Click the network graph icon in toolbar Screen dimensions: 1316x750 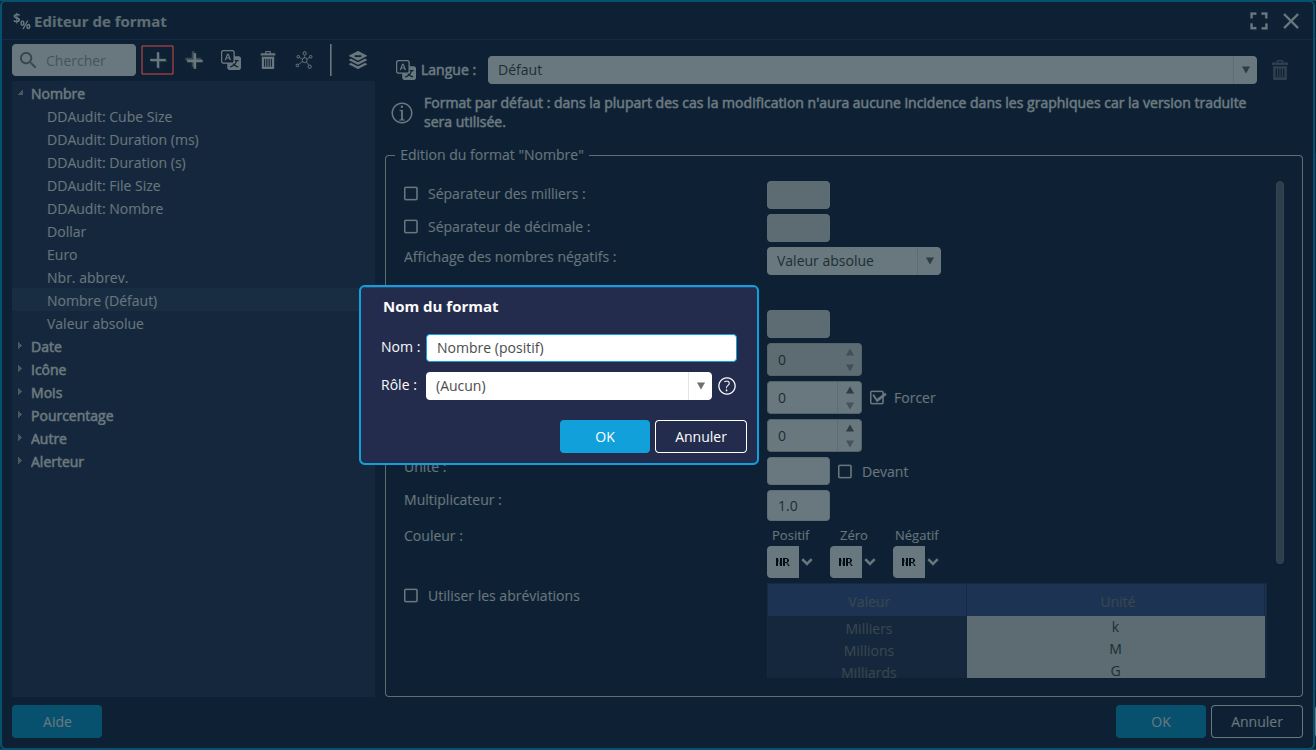coord(304,60)
